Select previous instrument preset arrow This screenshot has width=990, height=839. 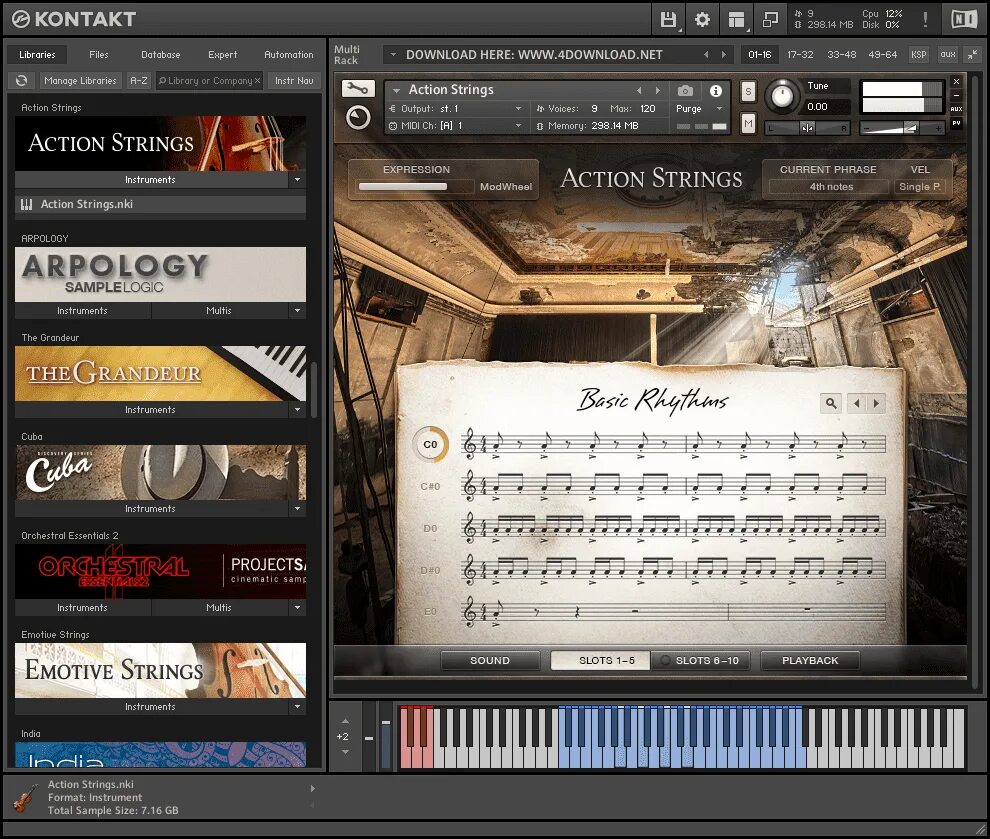639,90
